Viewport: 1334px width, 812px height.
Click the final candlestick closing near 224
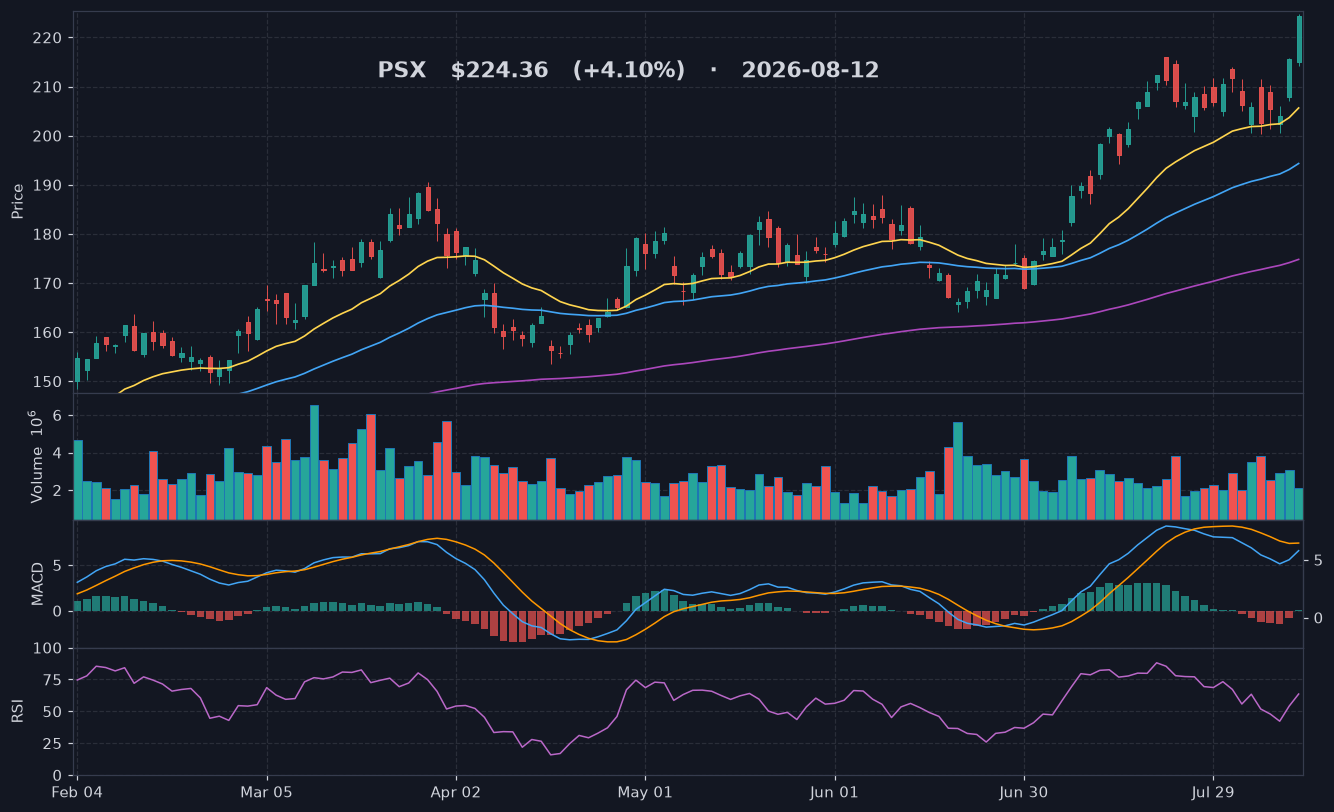click(1299, 40)
